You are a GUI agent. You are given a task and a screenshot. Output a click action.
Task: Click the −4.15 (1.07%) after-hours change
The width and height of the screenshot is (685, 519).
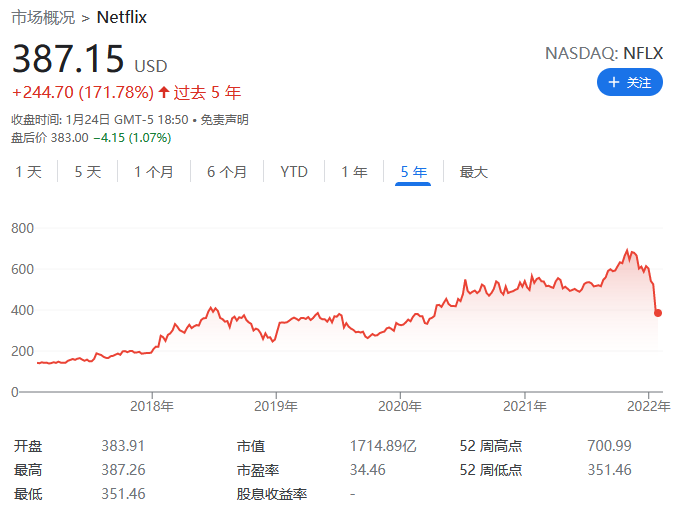pos(132,138)
